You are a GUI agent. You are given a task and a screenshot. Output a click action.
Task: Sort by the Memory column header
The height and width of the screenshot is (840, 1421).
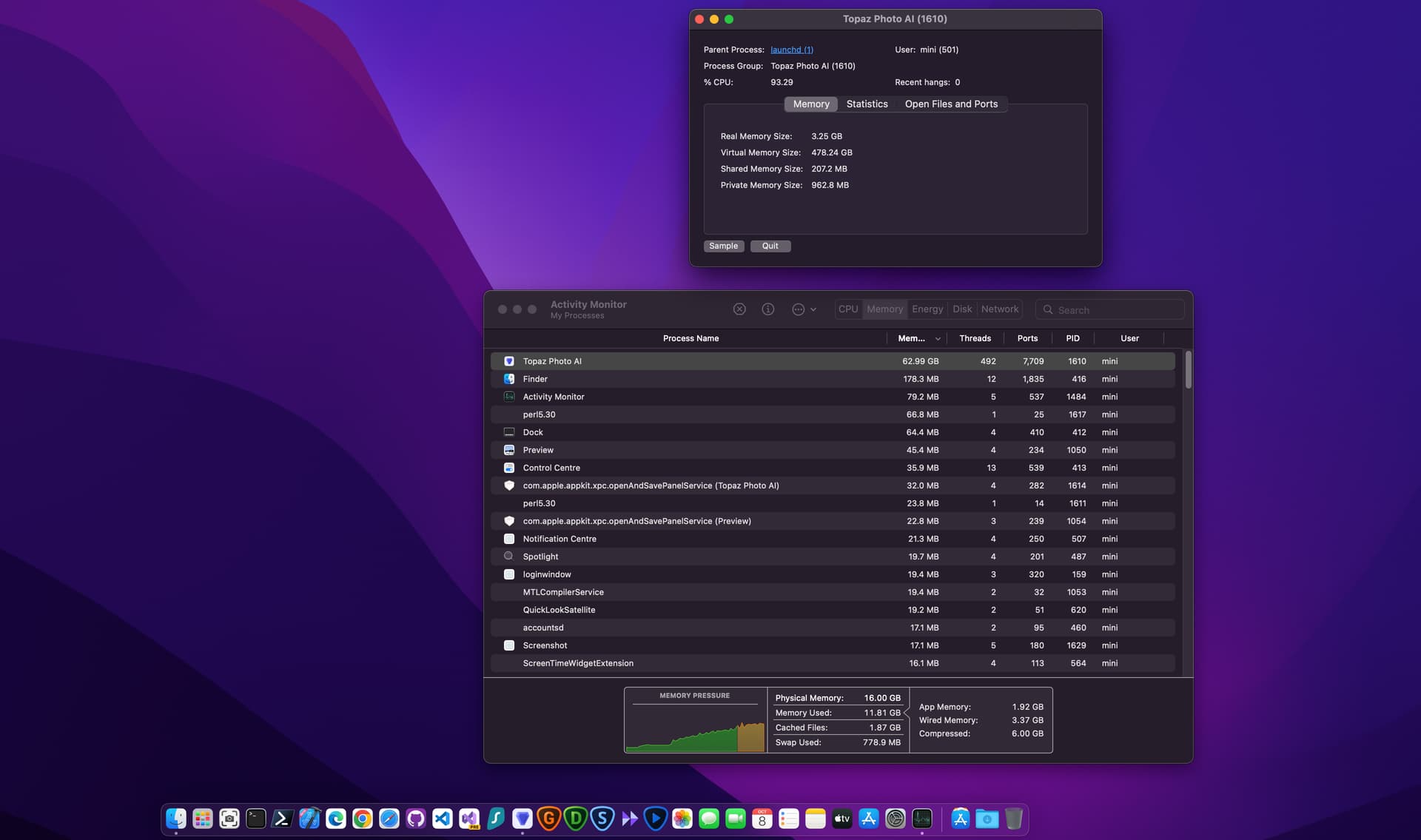coord(911,338)
